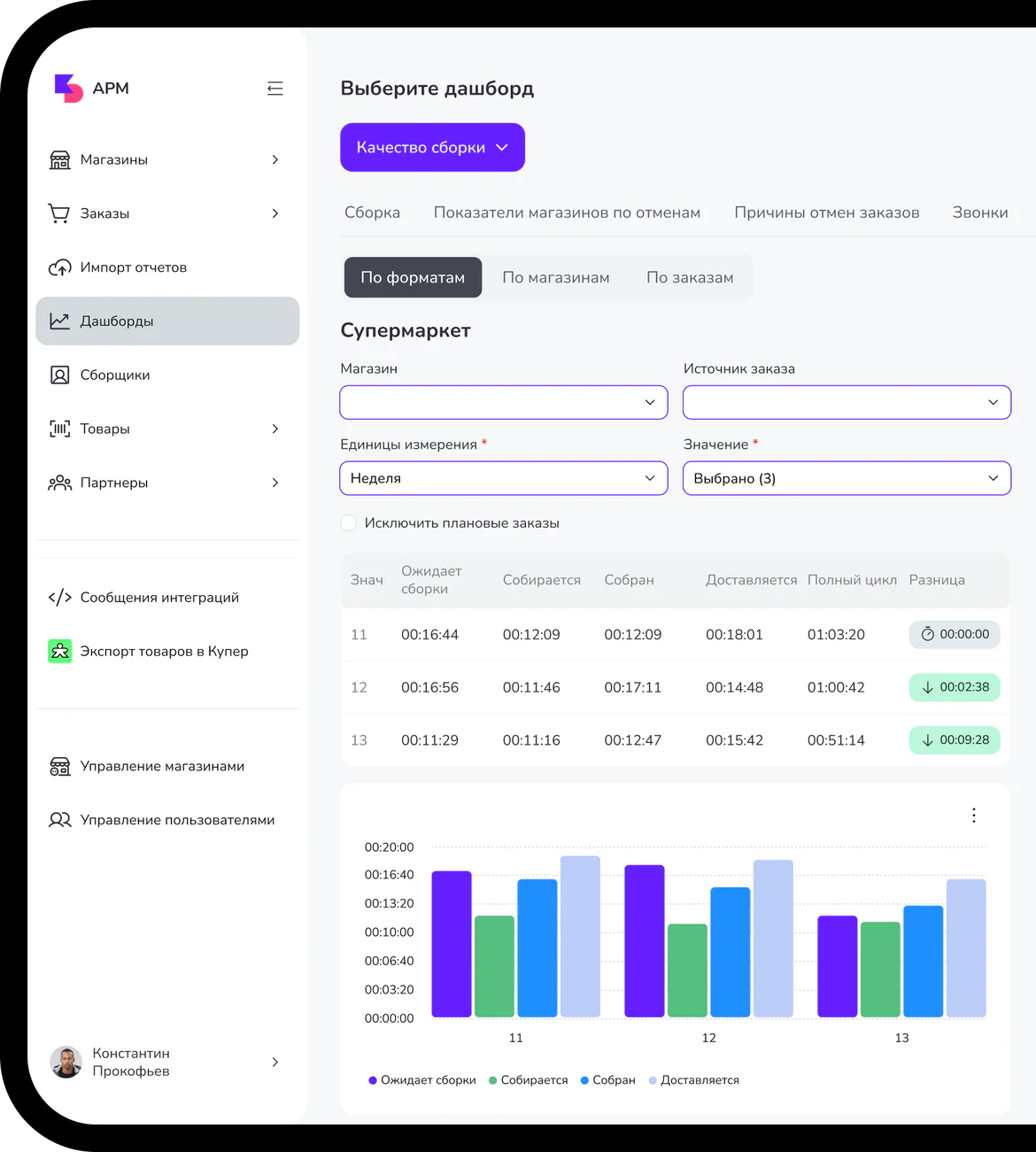The image size is (1036, 1152).
Task: Click the Экспорт товаров в Купер icon
Action: 59,652
